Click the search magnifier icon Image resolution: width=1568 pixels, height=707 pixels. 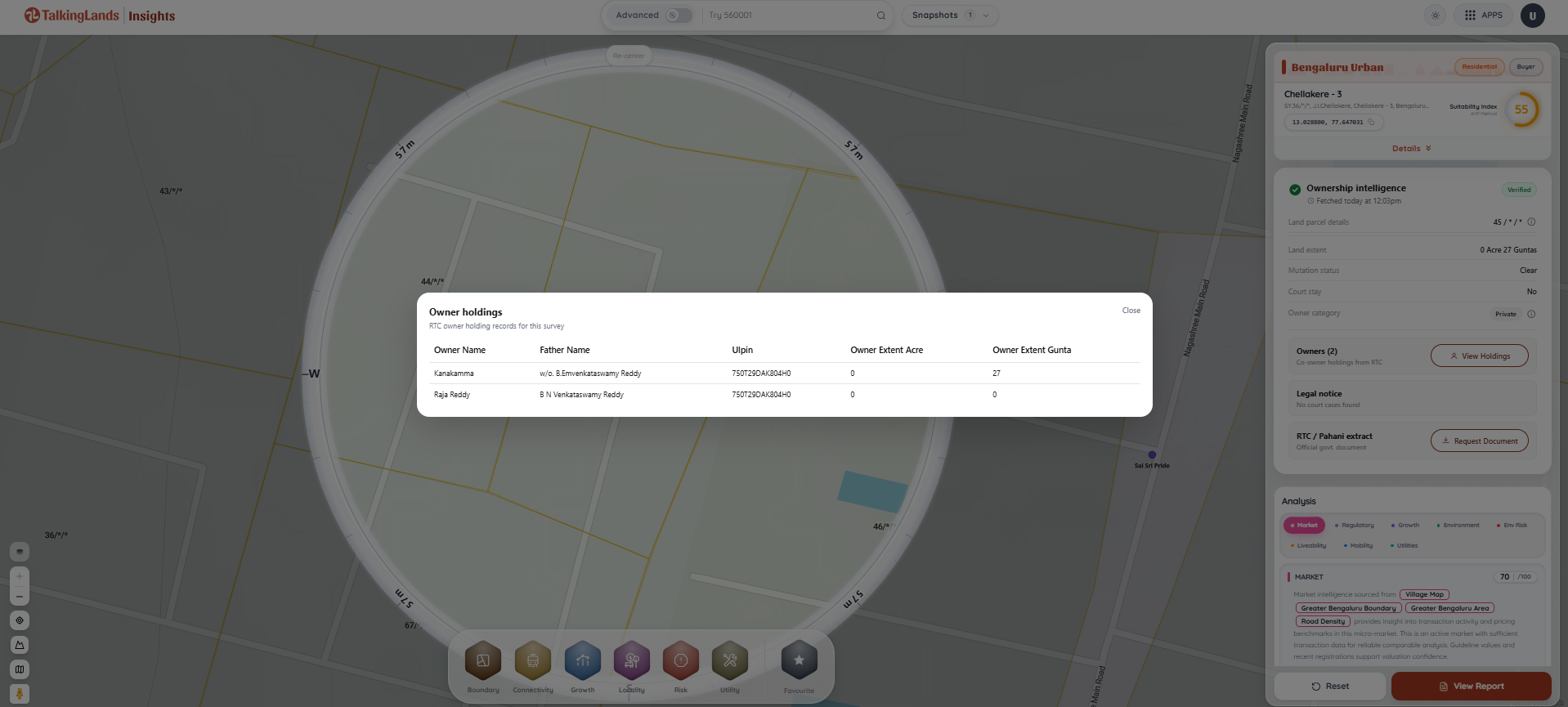pos(880,16)
